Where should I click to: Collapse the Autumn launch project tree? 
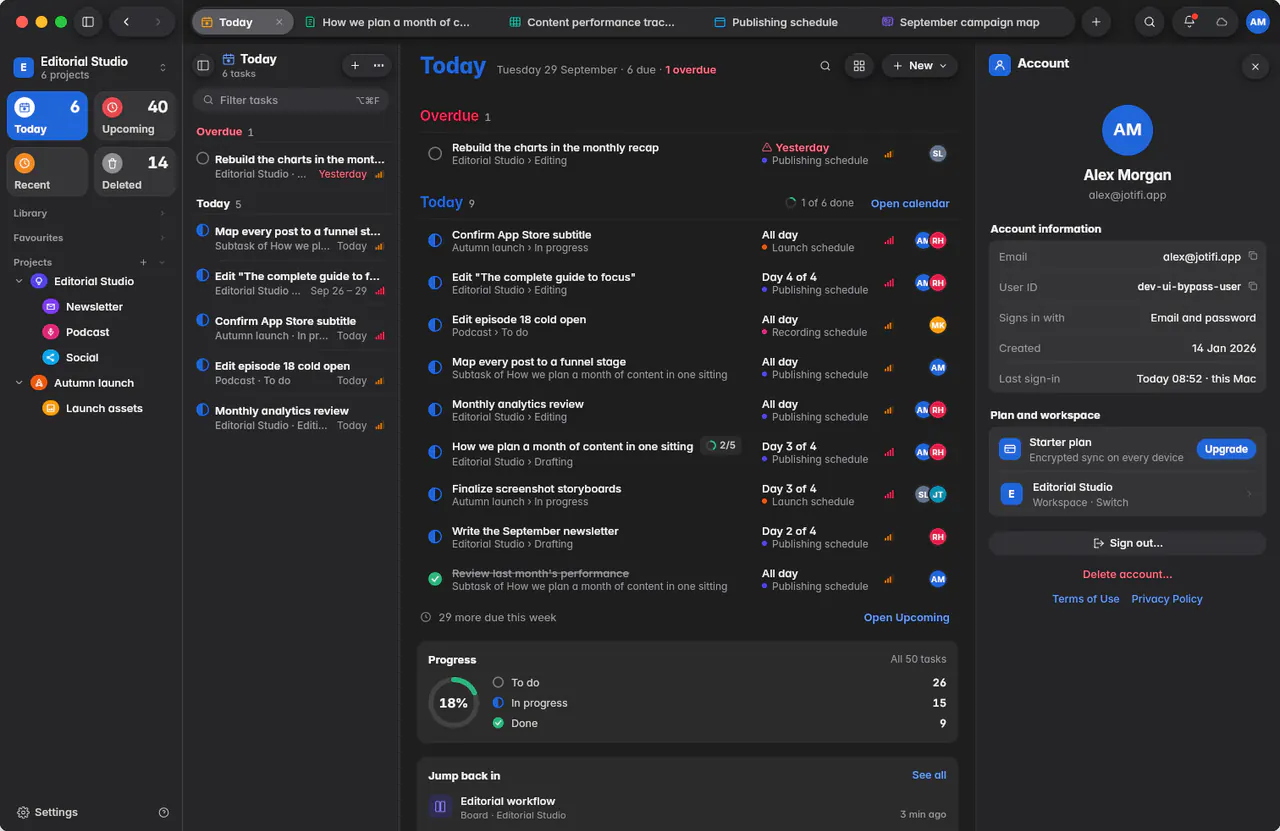tap(19, 383)
